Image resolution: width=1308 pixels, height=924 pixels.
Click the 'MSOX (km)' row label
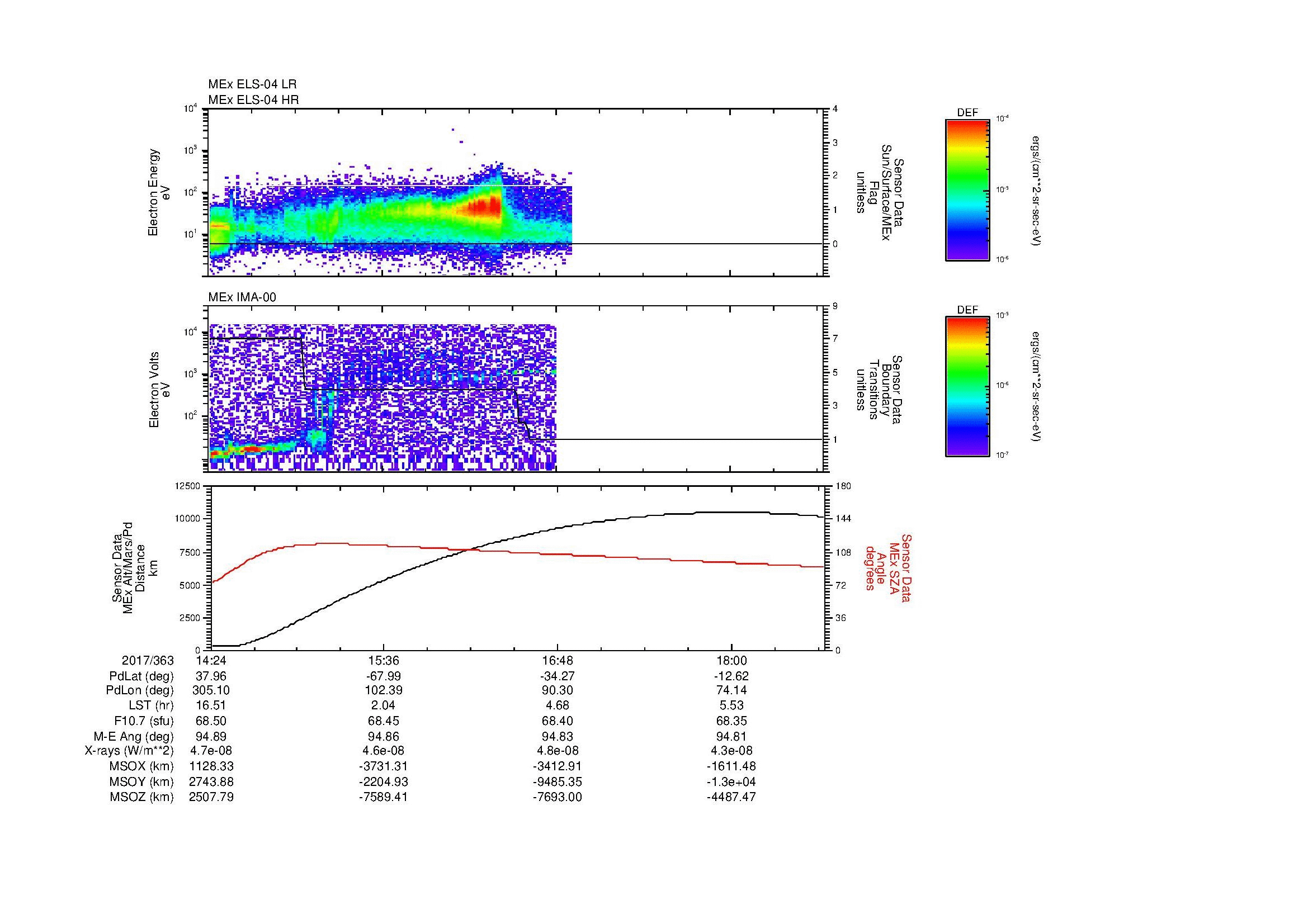tap(142, 766)
